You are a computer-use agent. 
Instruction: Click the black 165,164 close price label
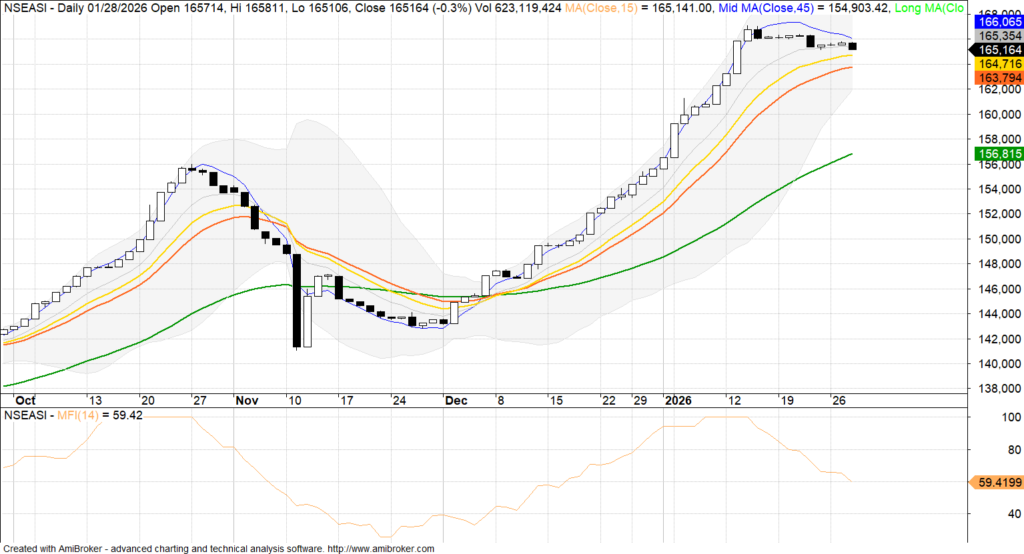coord(995,50)
